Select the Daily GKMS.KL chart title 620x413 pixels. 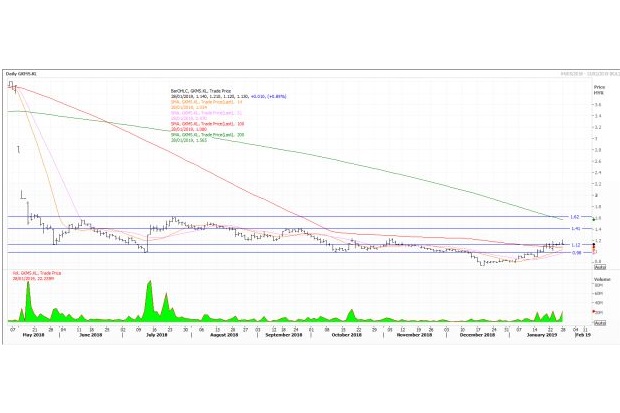(21, 75)
